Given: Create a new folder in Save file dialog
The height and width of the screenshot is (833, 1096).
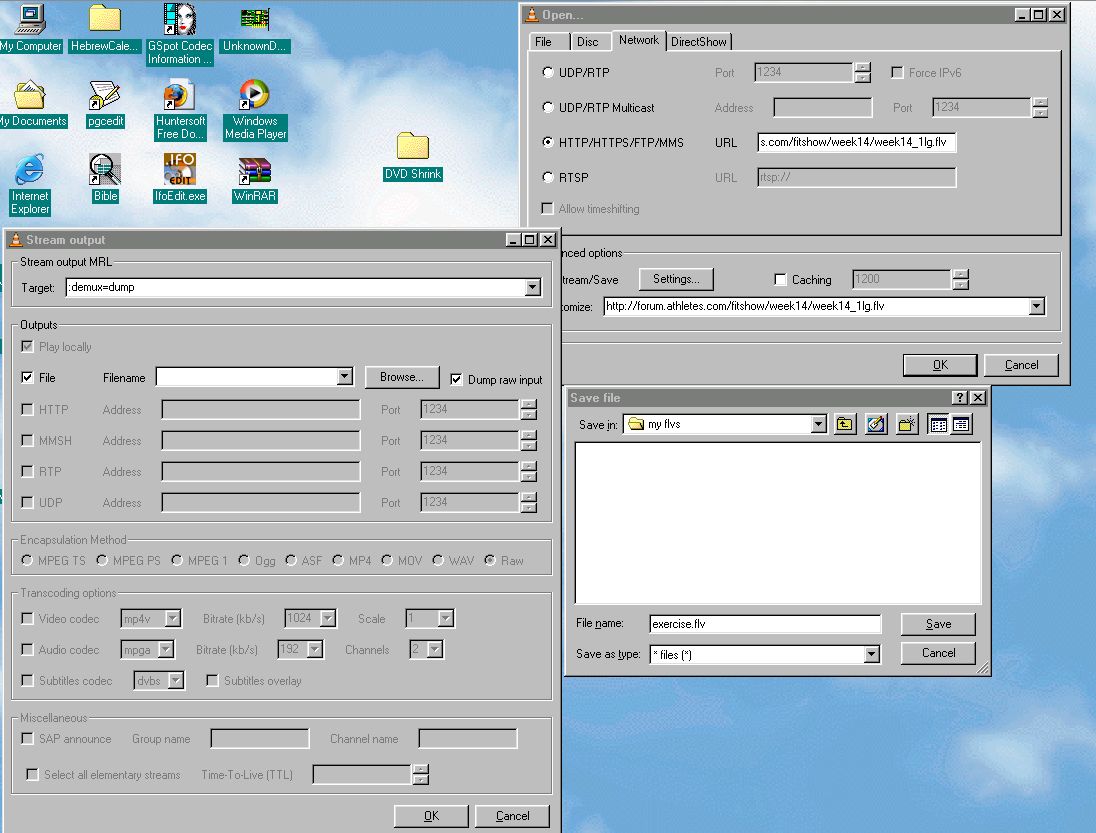Looking at the screenshot, I should tap(907, 424).
